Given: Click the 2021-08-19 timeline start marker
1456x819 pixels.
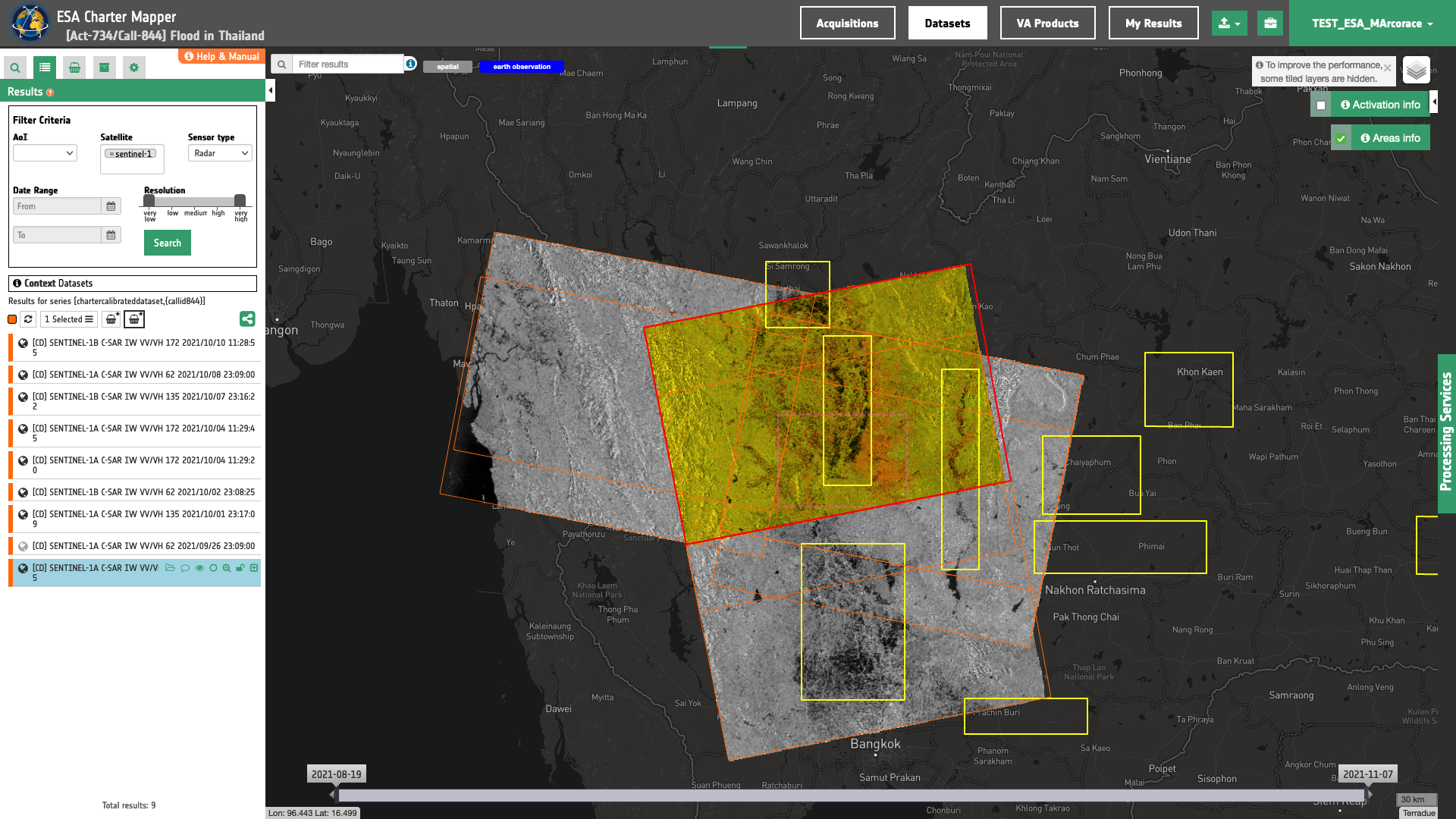Looking at the screenshot, I should pyautogui.click(x=336, y=774).
